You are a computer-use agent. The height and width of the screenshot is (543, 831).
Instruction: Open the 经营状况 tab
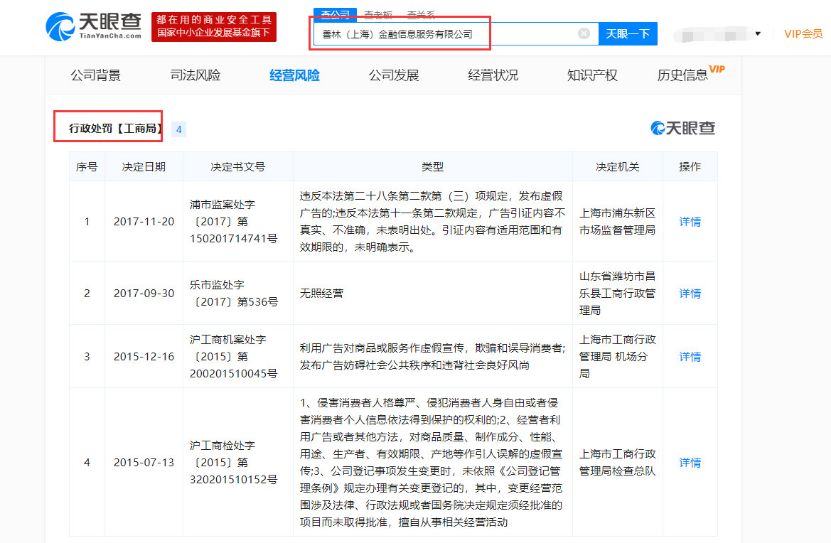point(493,75)
